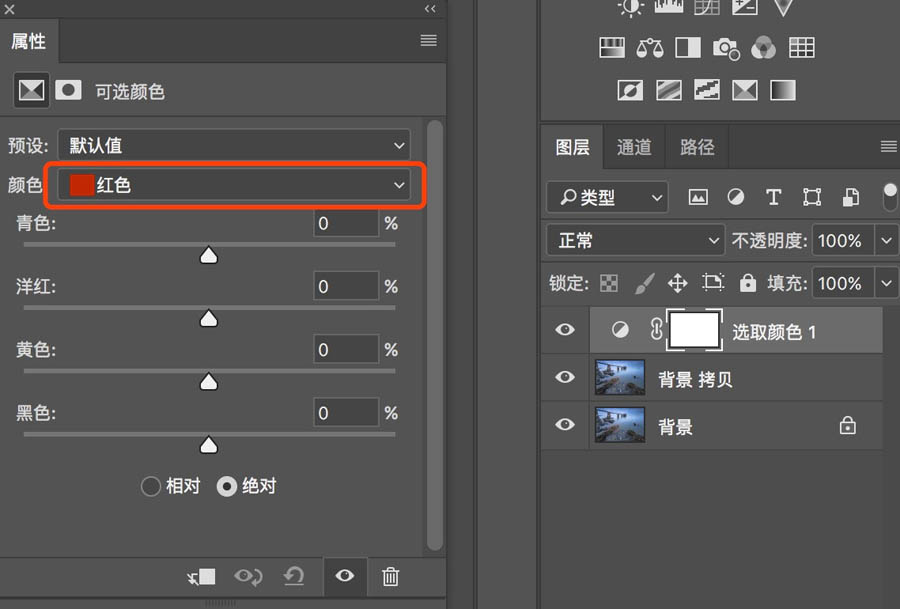Open the 填充 fill slider dropdown arrow
The image size is (900, 609).
pos(887,283)
